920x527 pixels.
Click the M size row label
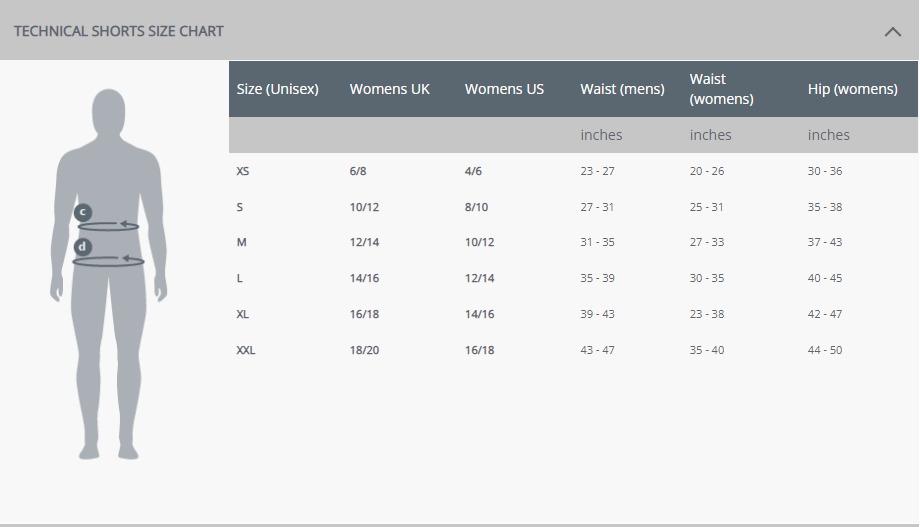point(241,243)
